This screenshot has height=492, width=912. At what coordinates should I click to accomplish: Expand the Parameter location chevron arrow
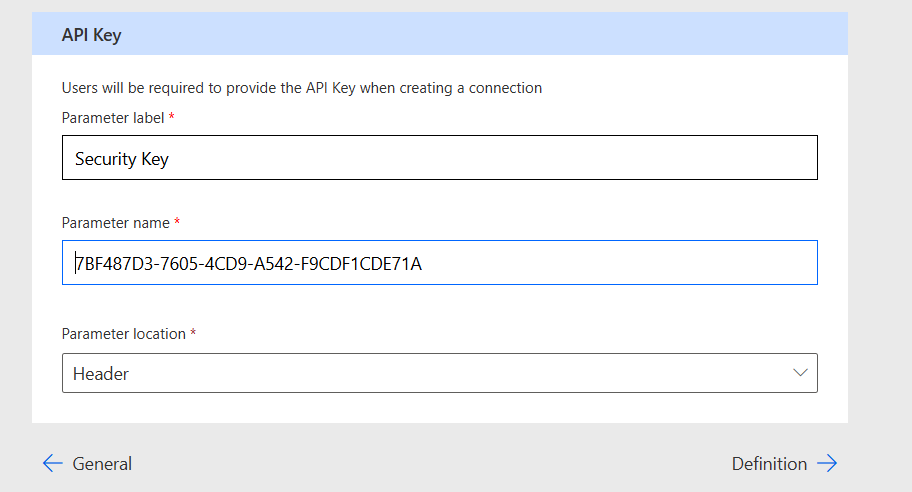point(800,373)
